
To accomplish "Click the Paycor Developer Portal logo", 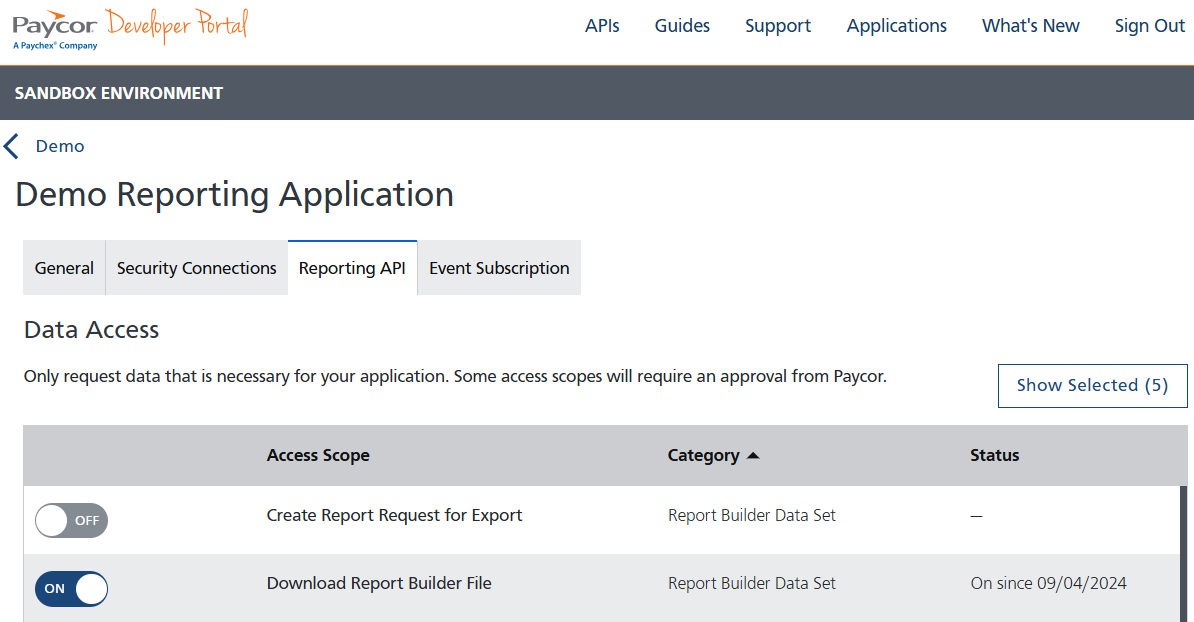I will pos(128,27).
